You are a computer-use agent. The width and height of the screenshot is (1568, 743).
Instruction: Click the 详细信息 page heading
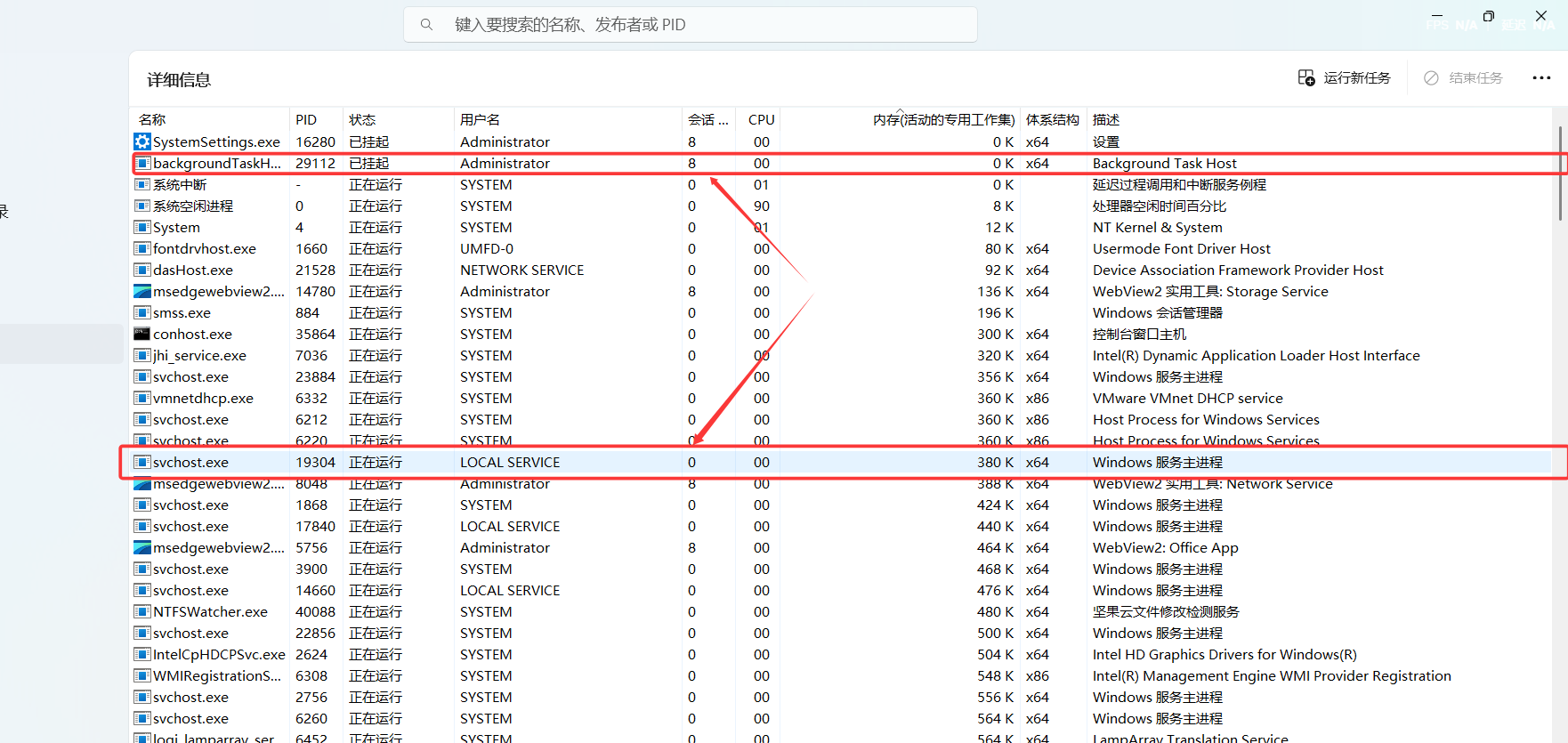[x=179, y=79]
